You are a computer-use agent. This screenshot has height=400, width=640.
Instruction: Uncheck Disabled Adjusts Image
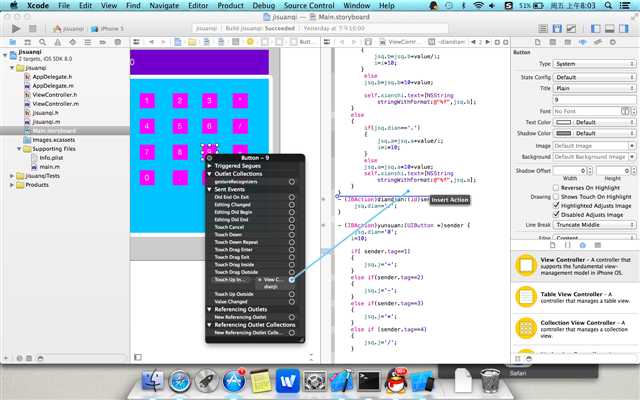tap(556, 214)
